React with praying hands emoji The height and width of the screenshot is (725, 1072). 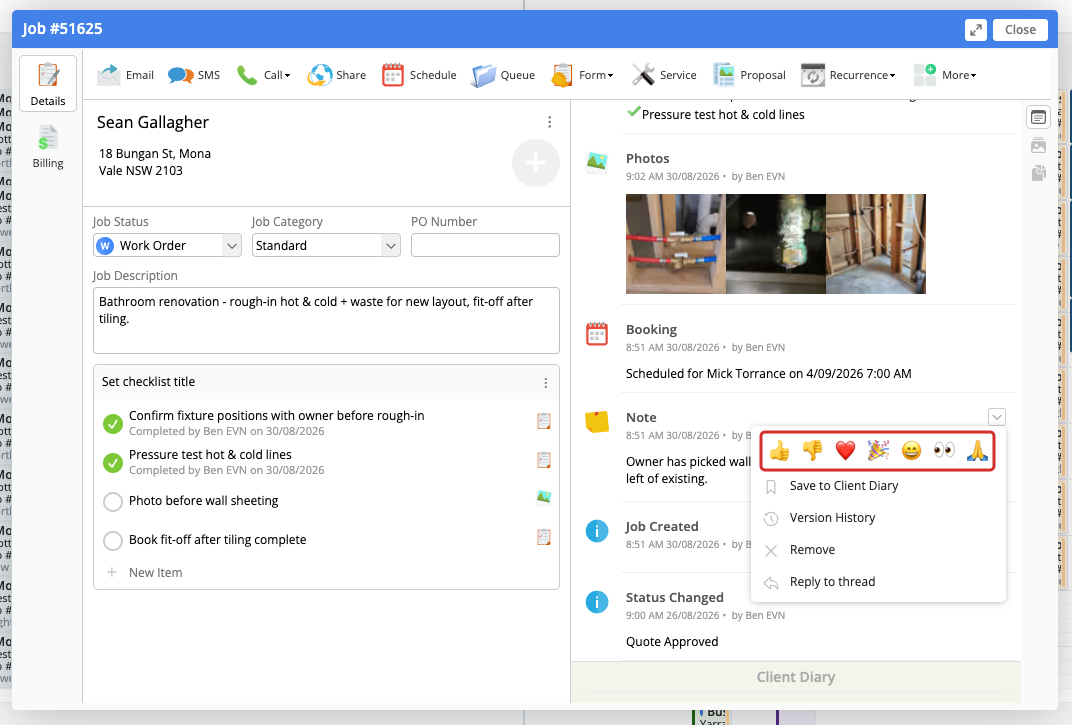point(977,451)
